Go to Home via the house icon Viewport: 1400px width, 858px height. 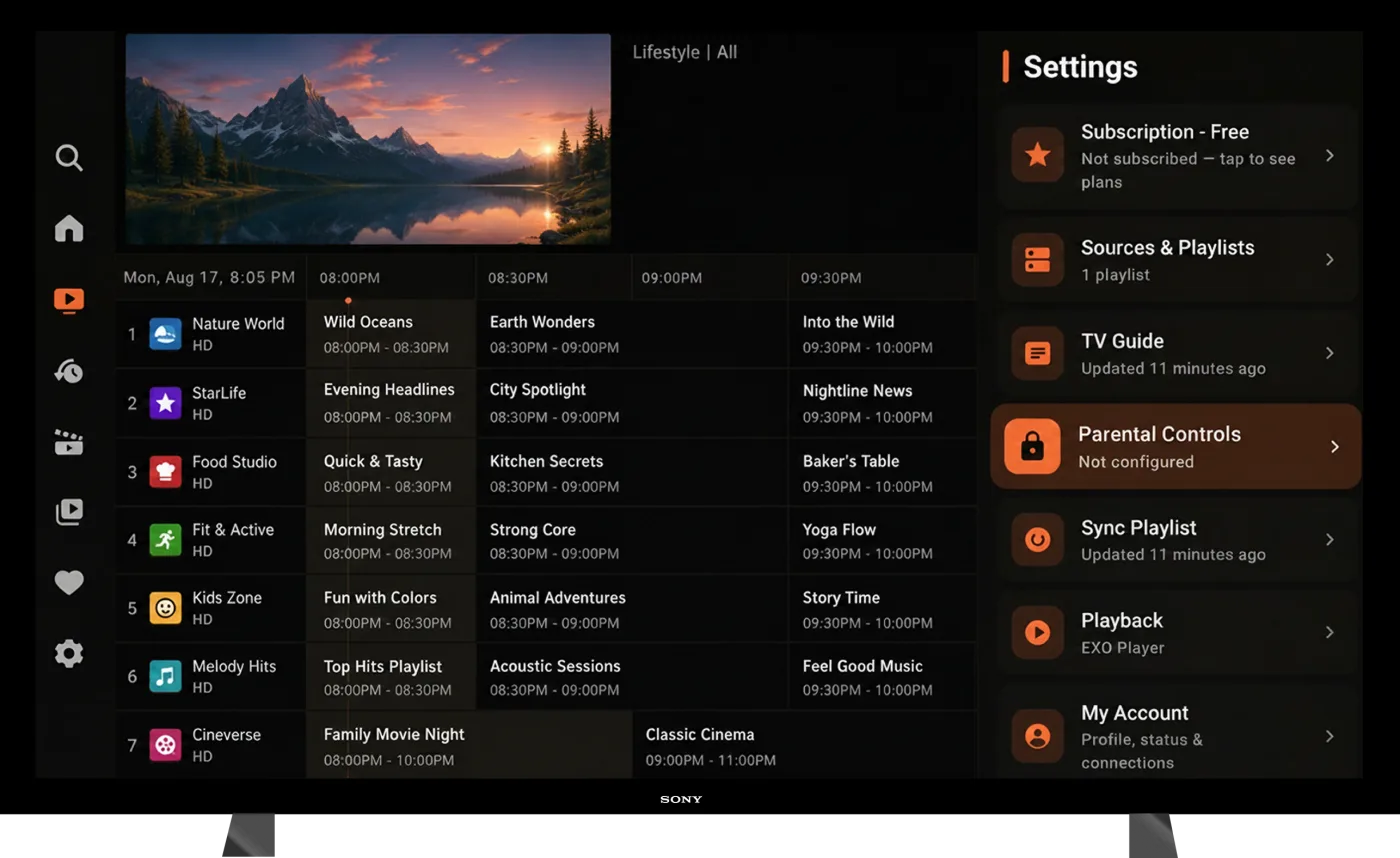click(69, 228)
